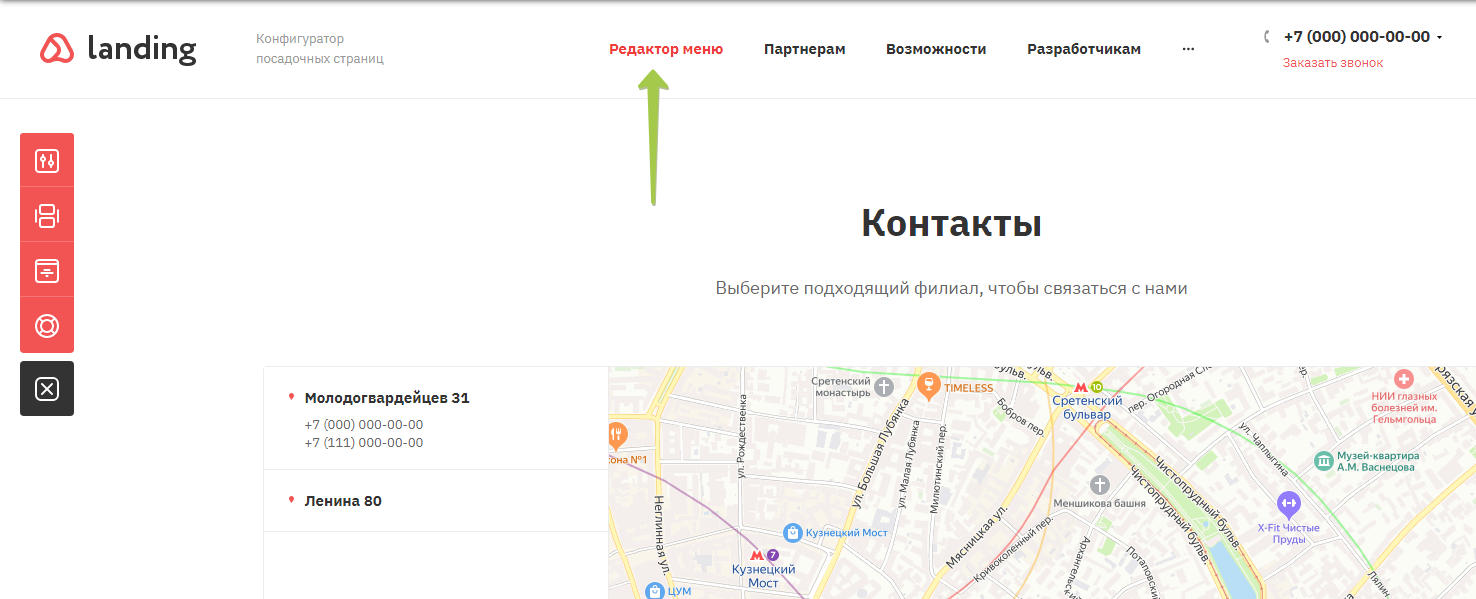Open the Возможности menu item
The width and height of the screenshot is (1476, 599).
[936, 49]
